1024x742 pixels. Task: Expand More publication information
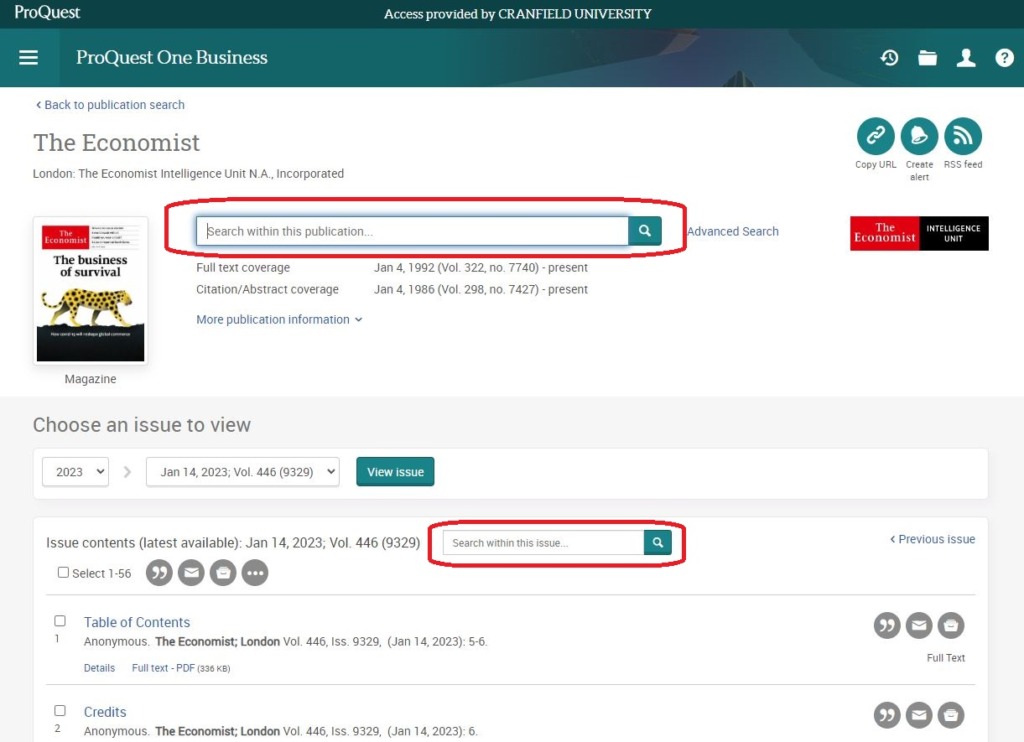[x=279, y=320]
